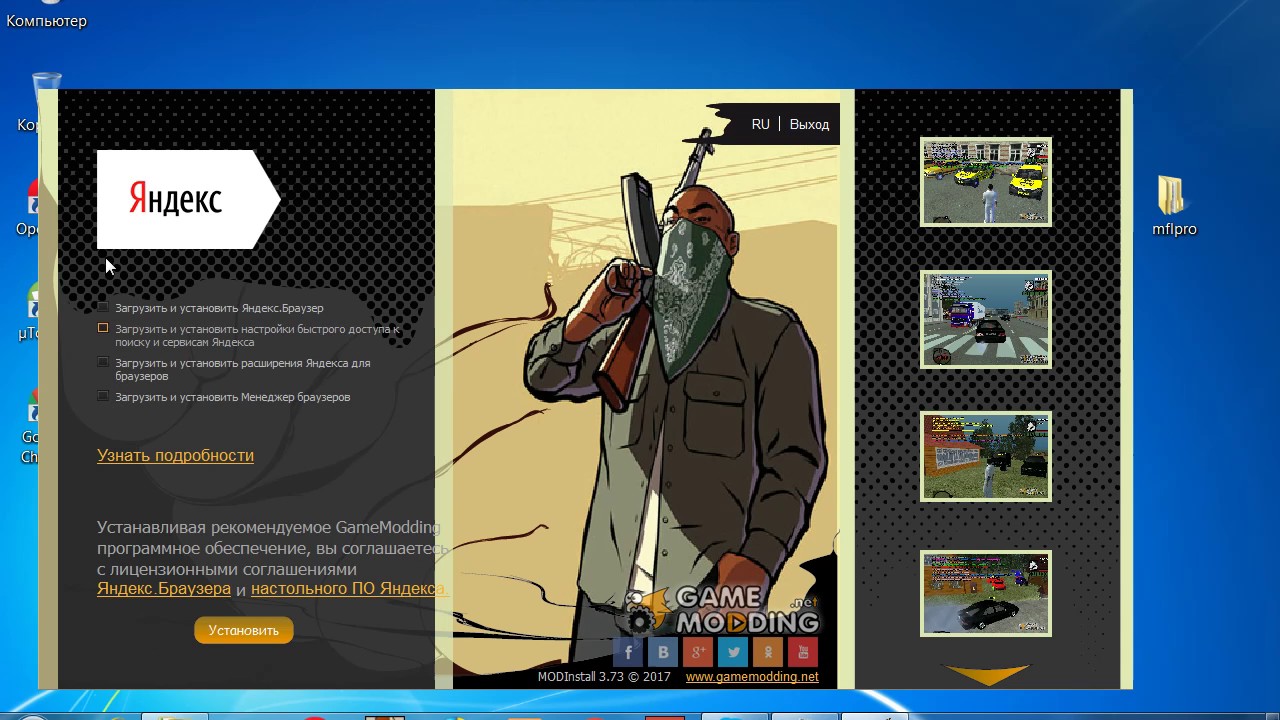This screenshot has width=1280, height=720.
Task: Toggle Яндекс browser extensions checkbox
Action: click(103, 363)
